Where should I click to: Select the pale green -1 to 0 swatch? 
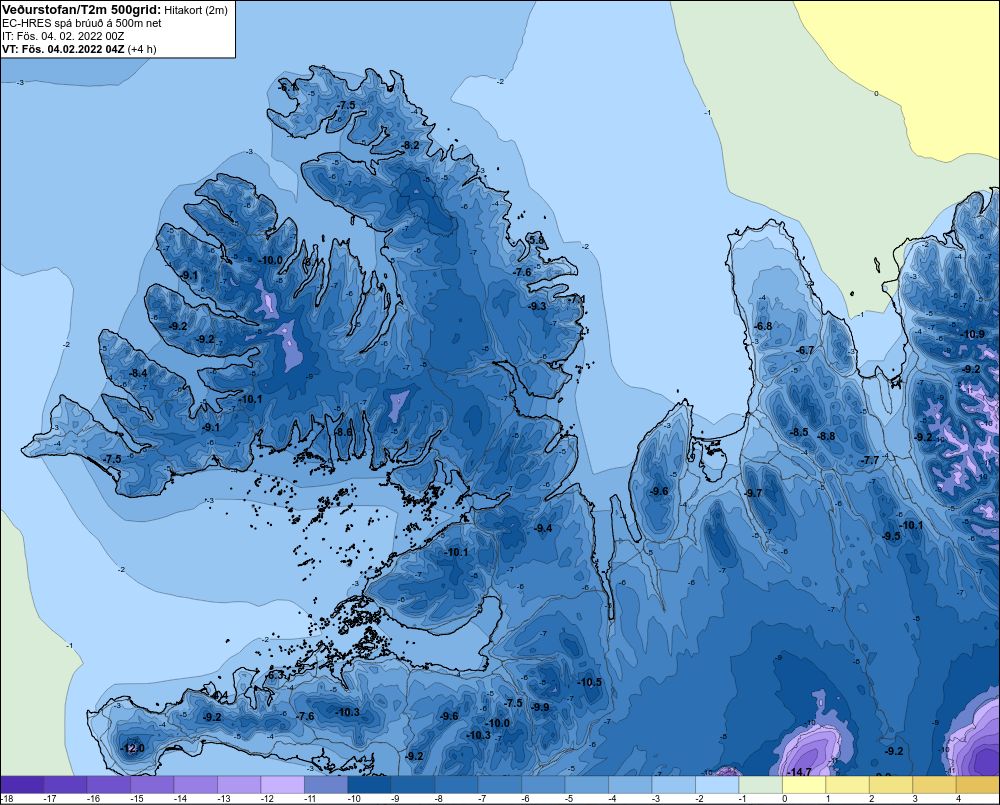click(x=760, y=785)
